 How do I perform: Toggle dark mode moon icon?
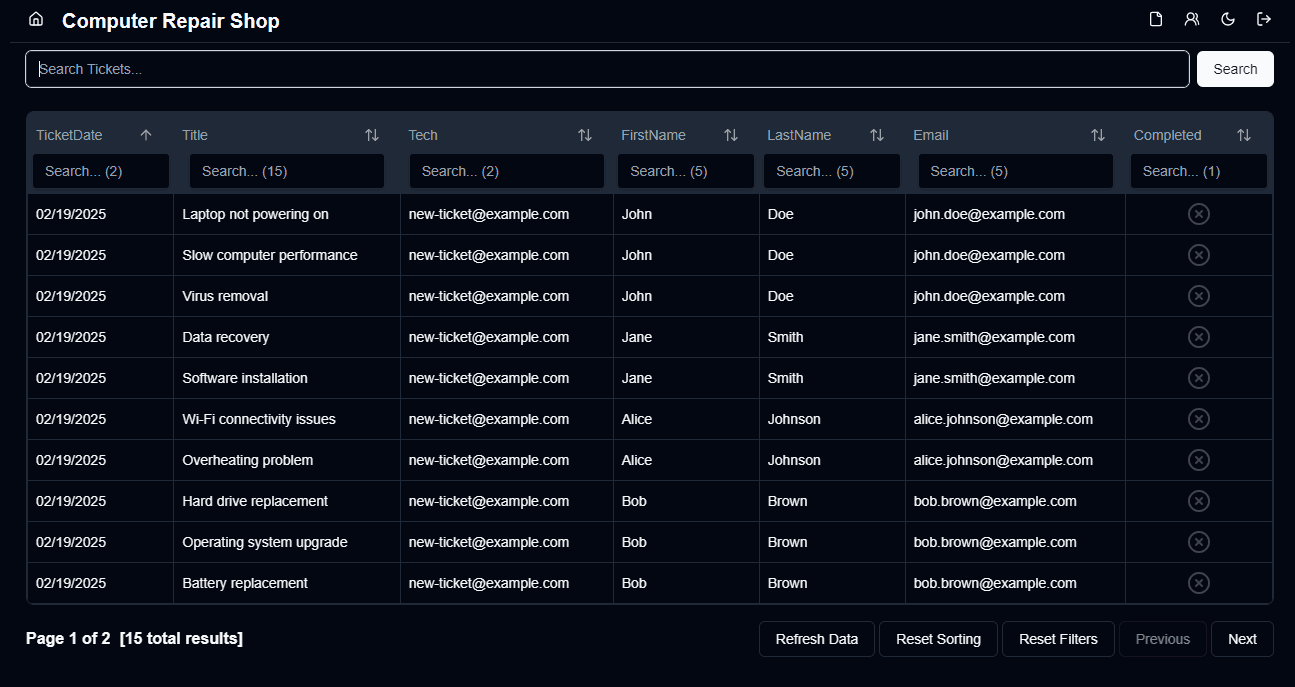point(1228,19)
